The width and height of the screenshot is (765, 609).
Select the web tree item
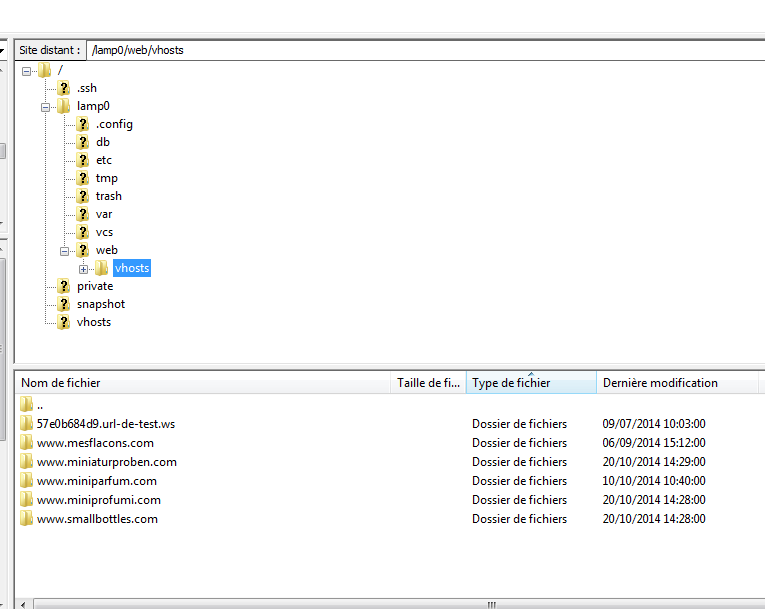pyautogui.click(x=107, y=250)
